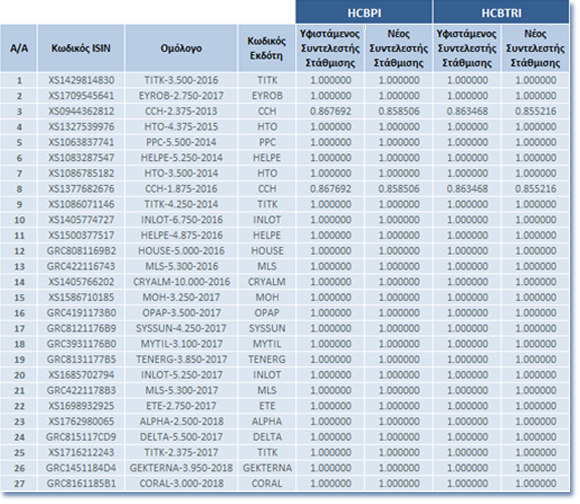580x504 pixels.
Task: Select the A/A column header
Action: click(18, 48)
